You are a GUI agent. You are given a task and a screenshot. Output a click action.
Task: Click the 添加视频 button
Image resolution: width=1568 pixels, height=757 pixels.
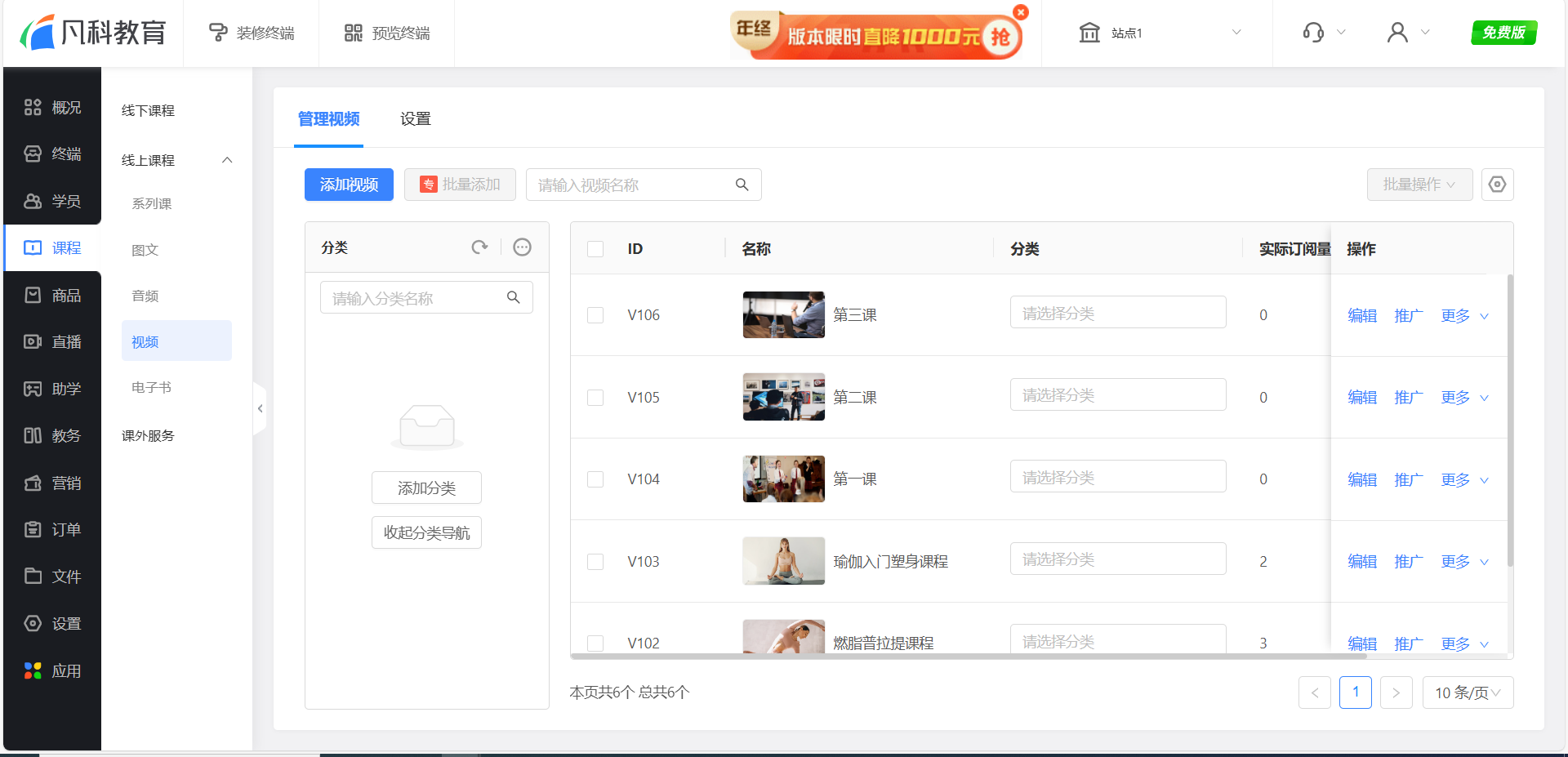pyautogui.click(x=349, y=185)
